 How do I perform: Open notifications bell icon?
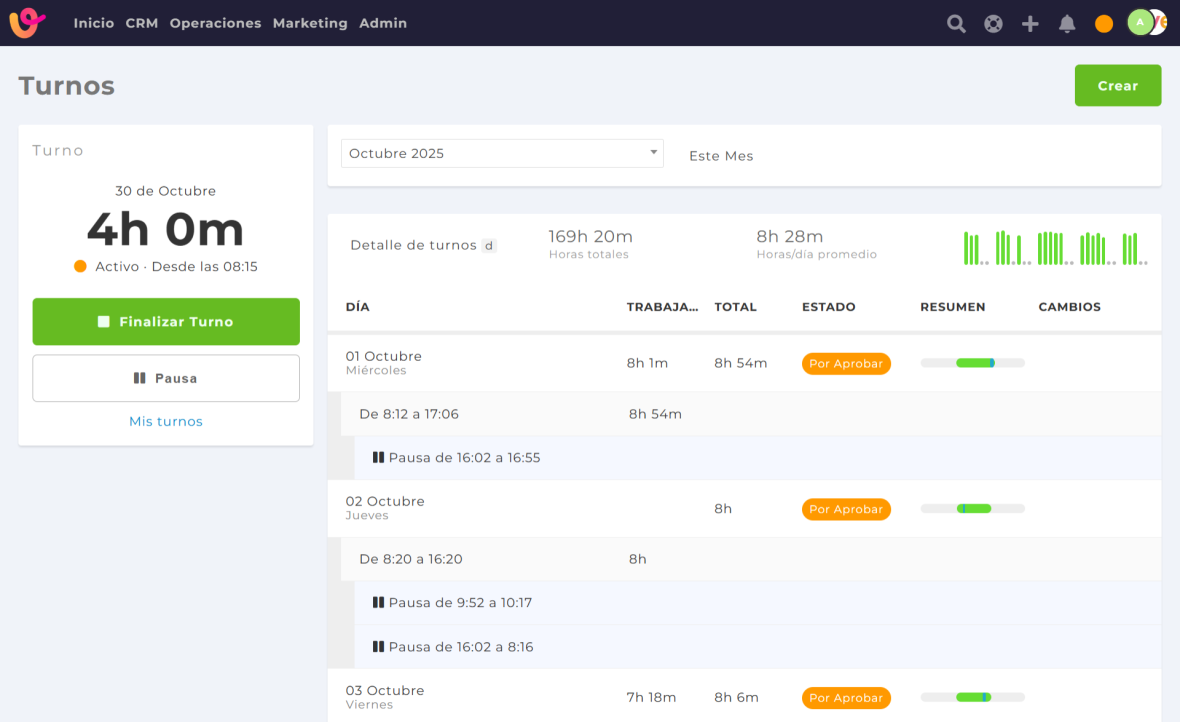[1067, 24]
